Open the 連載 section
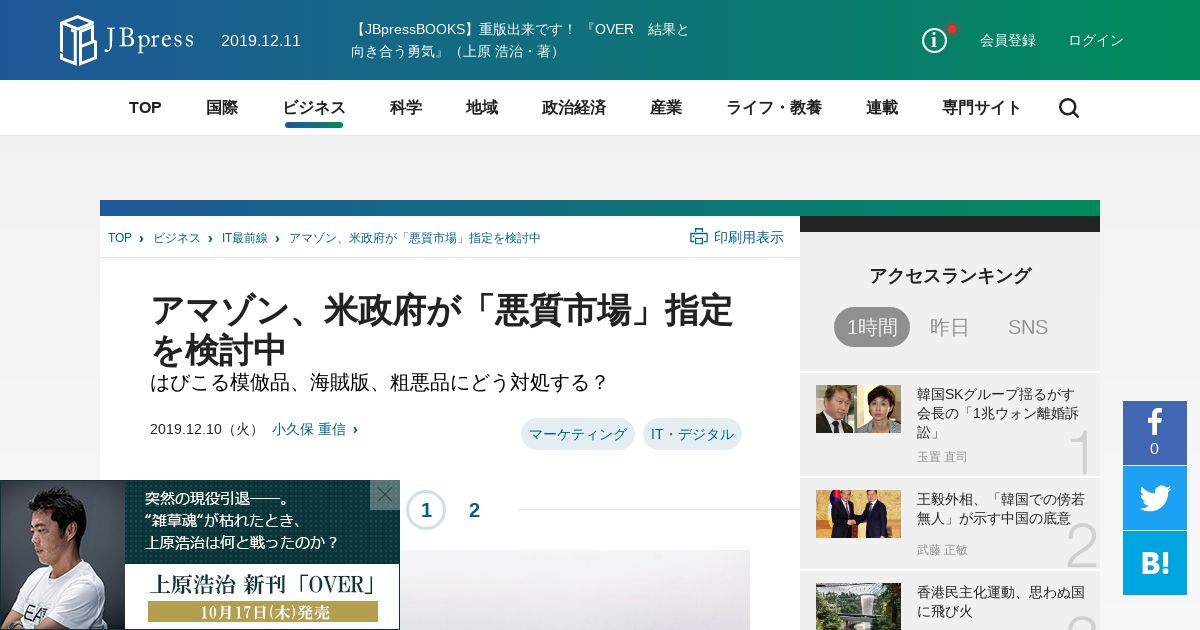Image resolution: width=1200 pixels, height=630 pixels. [x=882, y=108]
